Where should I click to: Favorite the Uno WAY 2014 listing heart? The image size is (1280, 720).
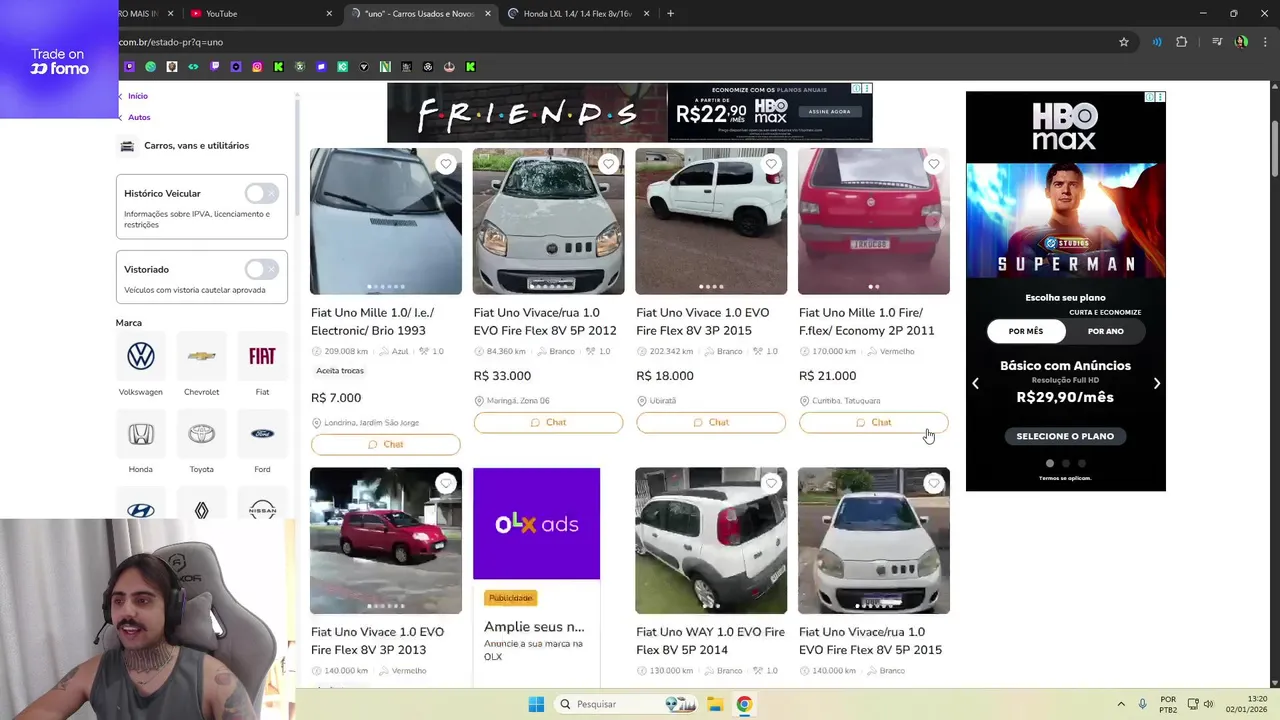tap(771, 483)
